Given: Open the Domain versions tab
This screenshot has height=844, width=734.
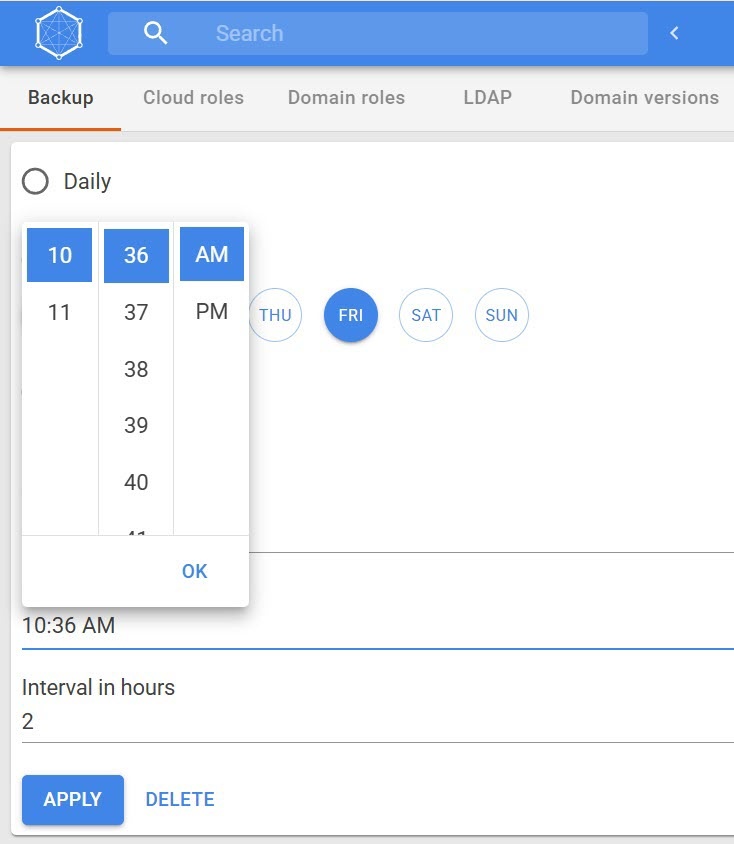Looking at the screenshot, I should coord(644,98).
